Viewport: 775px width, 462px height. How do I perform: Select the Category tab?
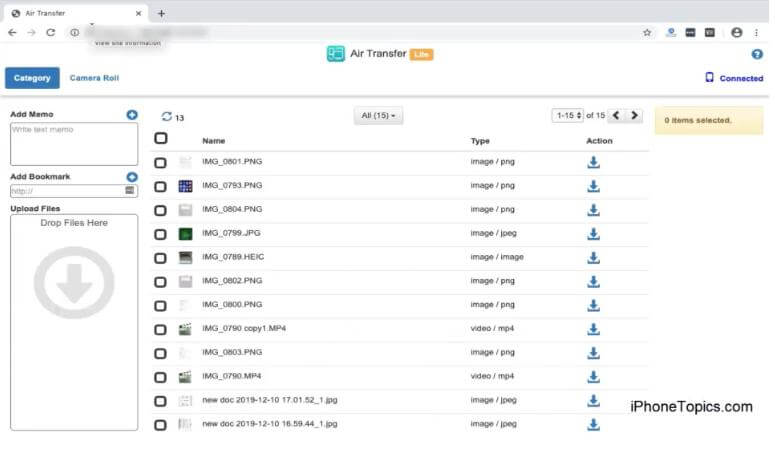coord(32,78)
